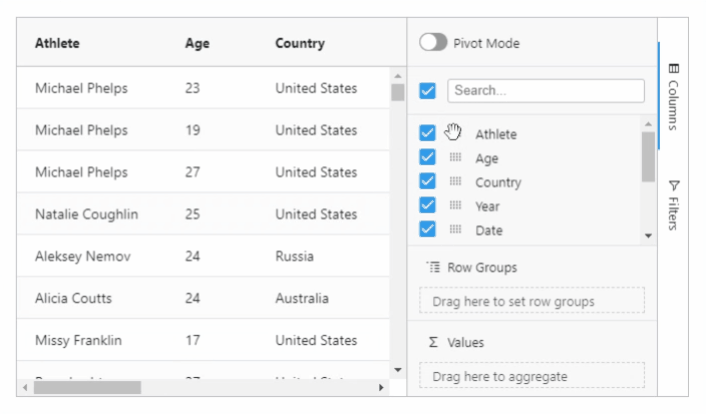
Task: Click the Date column drag handle icon
Action: pos(455,230)
